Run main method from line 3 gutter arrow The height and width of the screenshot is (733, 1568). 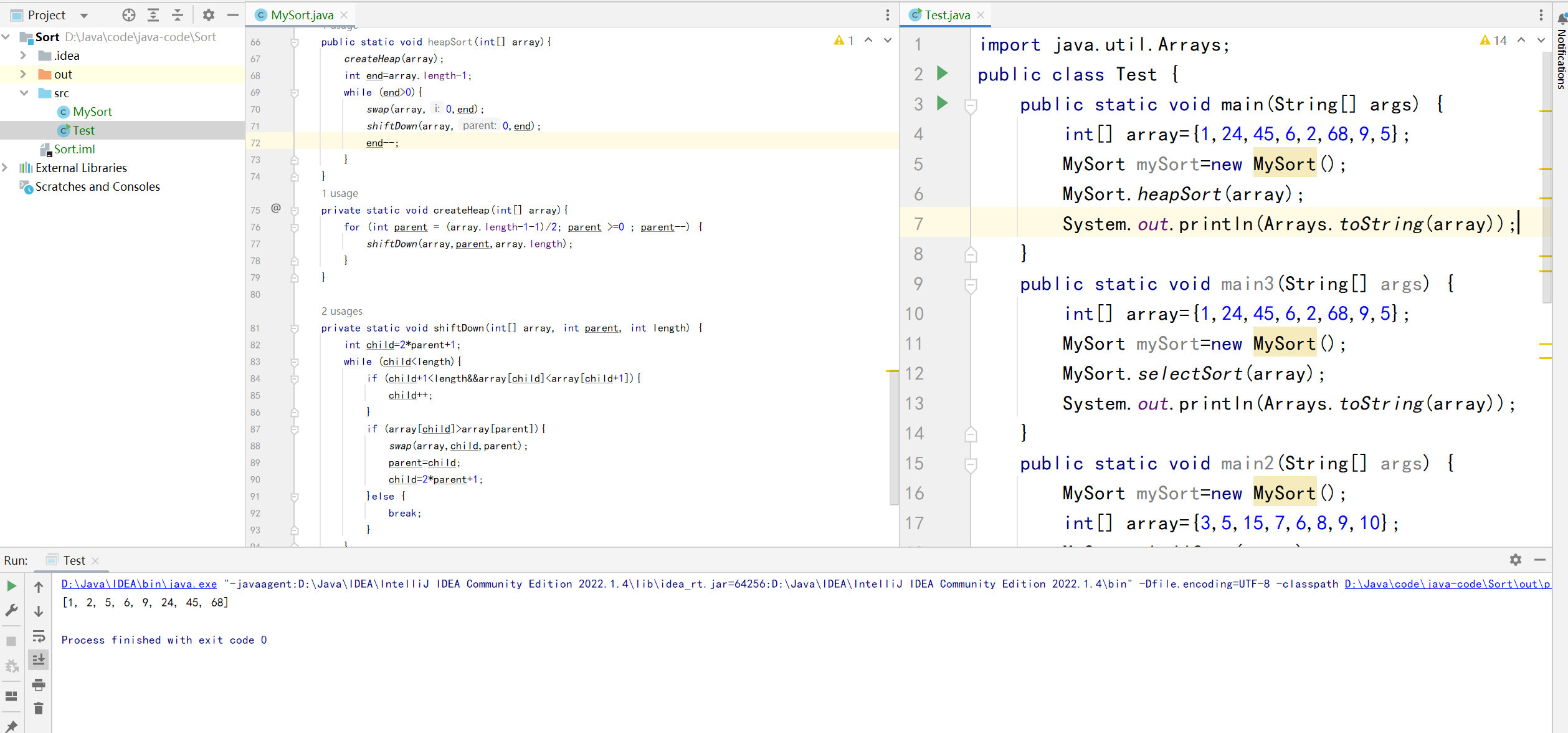click(943, 103)
